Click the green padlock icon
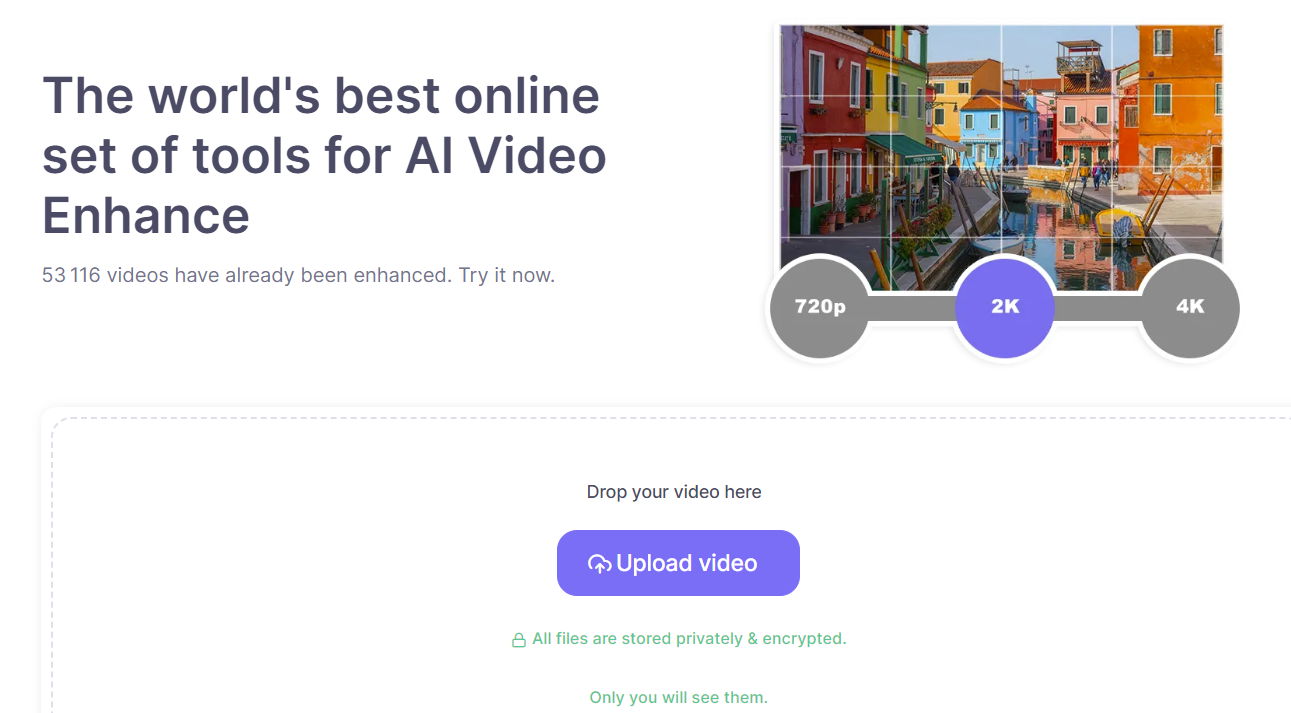The image size is (1291, 713). (519, 640)
